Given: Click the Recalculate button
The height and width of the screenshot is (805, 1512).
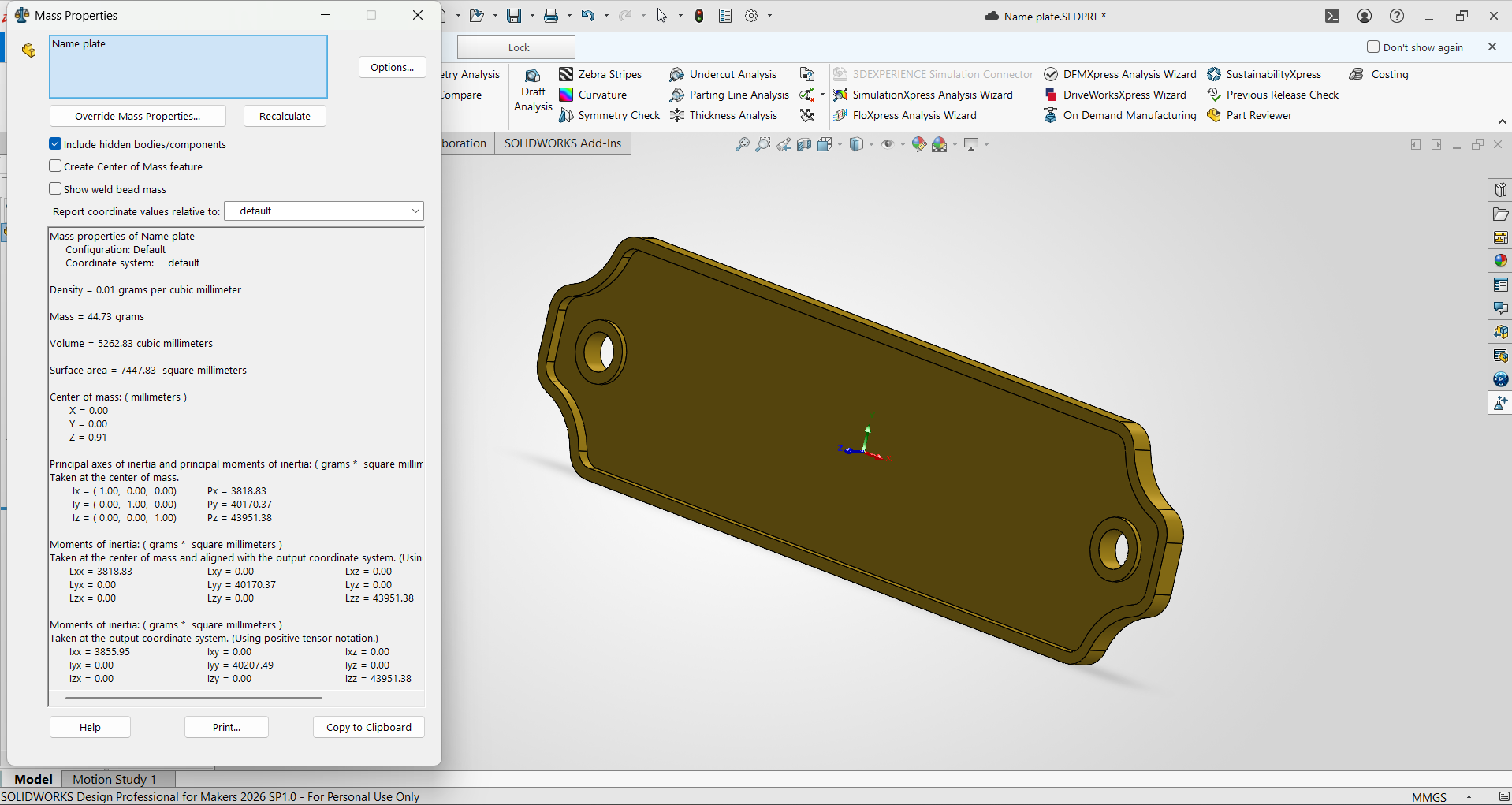Looking at the screenshot, I should 285,116.
